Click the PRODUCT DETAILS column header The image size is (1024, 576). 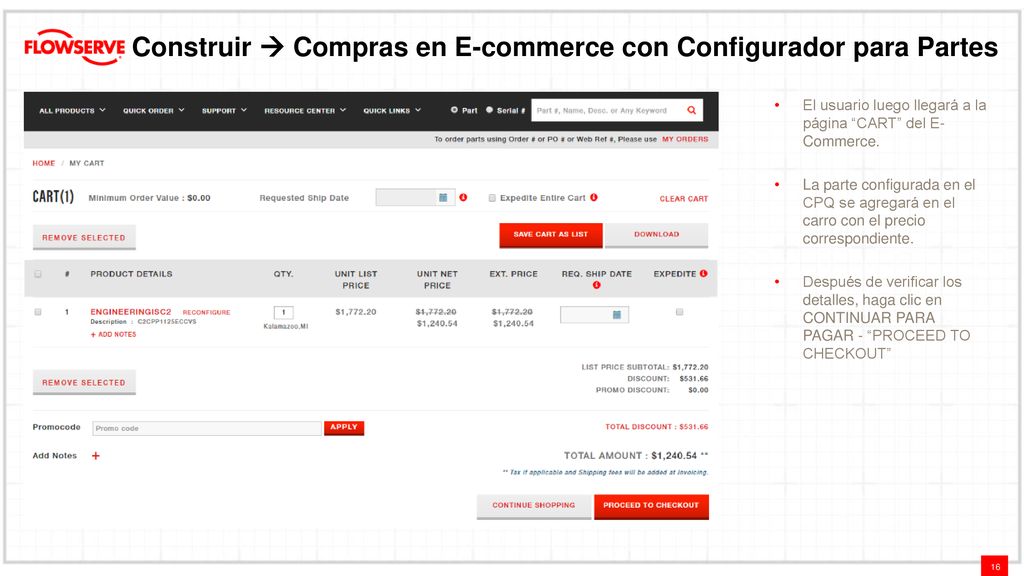(x=131, y=274)
